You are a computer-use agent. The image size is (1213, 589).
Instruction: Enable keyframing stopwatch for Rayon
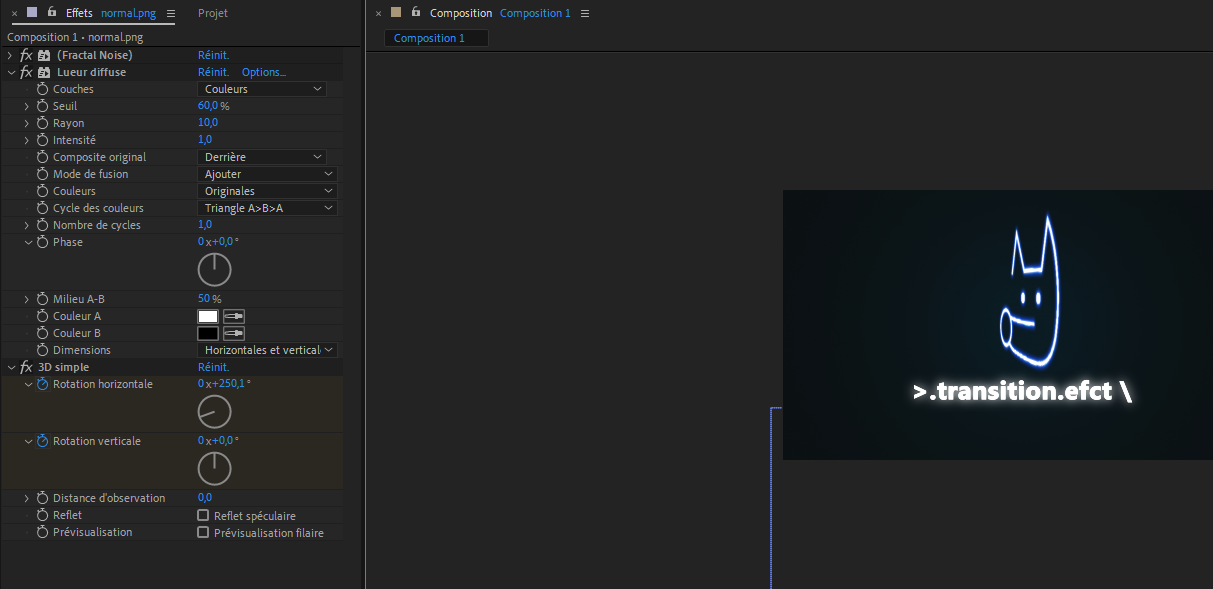pyautogui.click(x=42, y=123)
